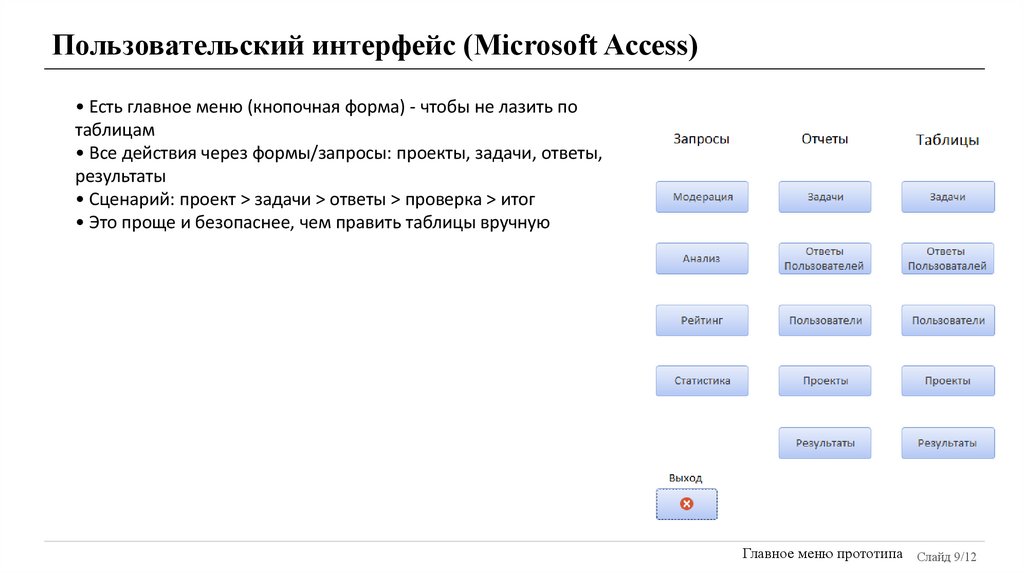The image size is (1024, 574).
Task: Open the Проекты table under Таблицы
Action: pyautogui.click(x=948, y=381)
